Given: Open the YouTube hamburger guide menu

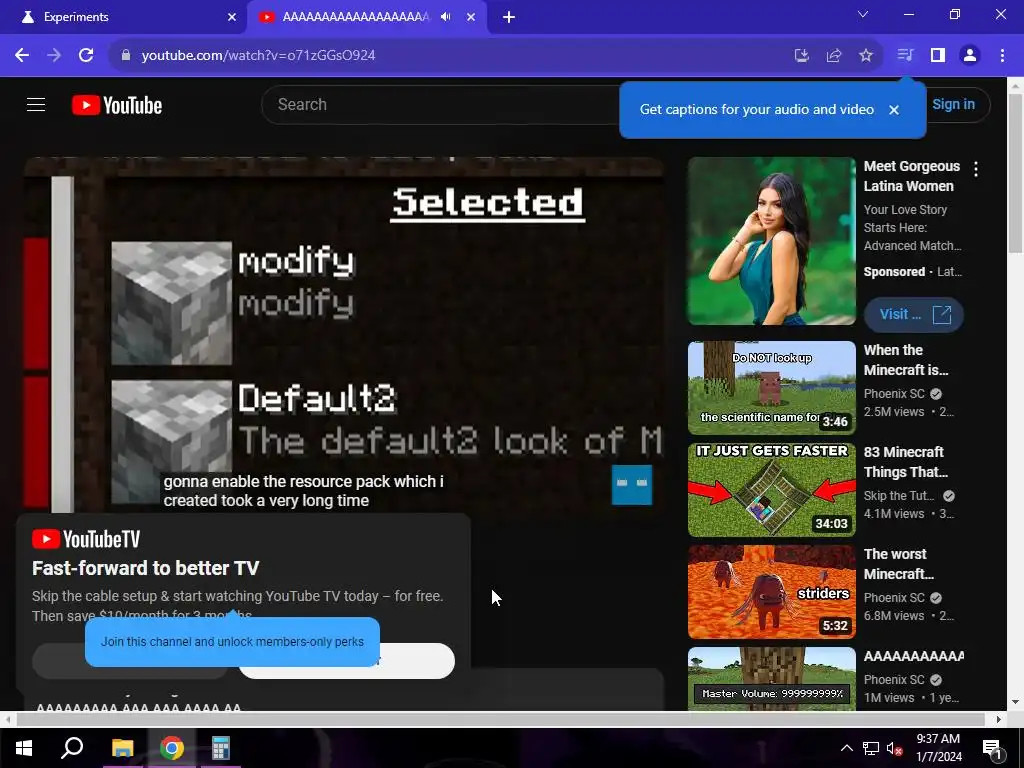Looking at the screenshot, I should pos(36,104).
